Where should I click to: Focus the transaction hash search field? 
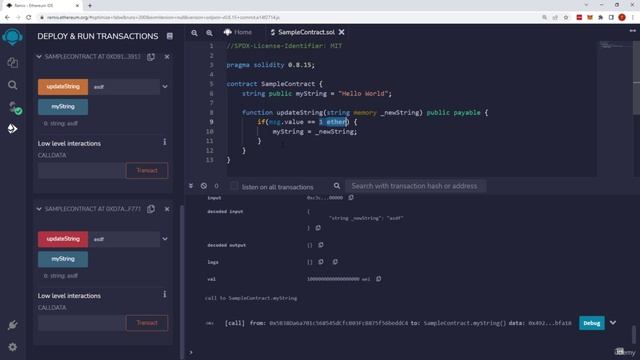coord(416,186)
